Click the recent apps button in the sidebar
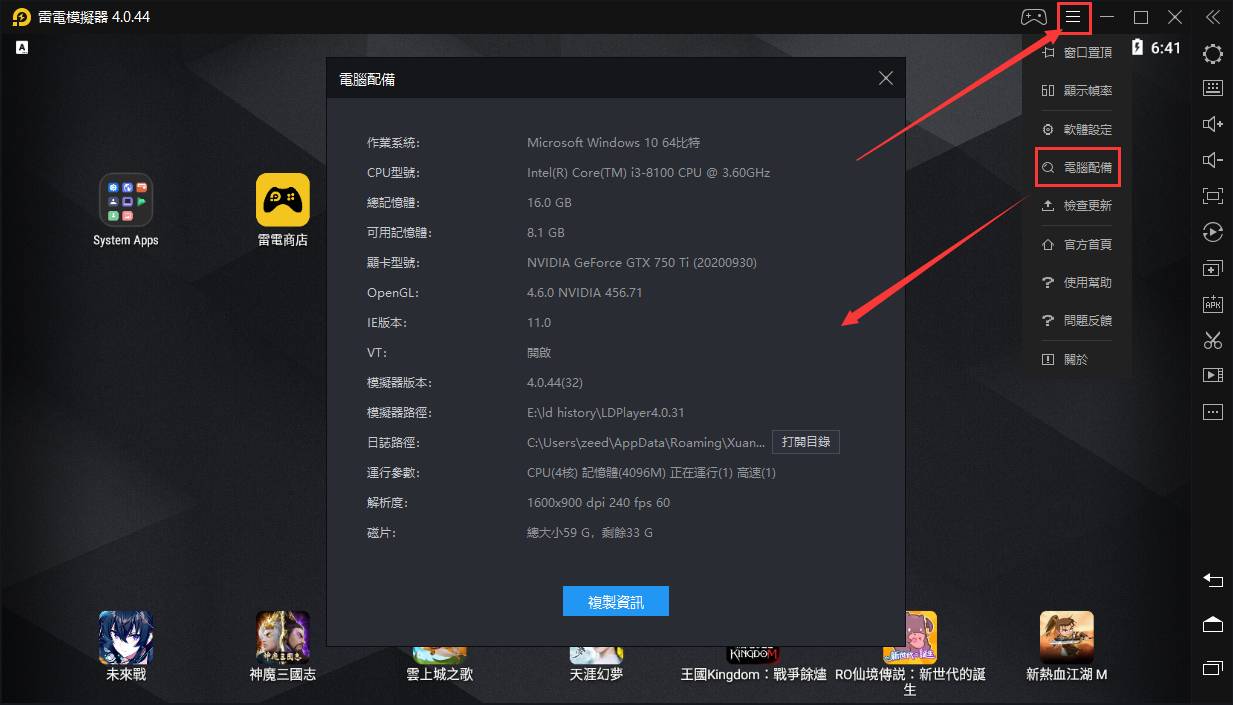1233x705 pixels. [1212, 667]
